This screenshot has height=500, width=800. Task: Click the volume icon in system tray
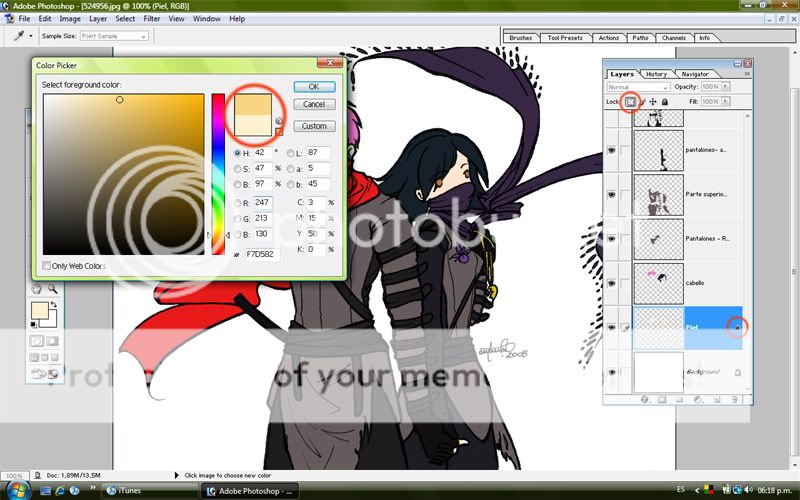coord(748,490)
